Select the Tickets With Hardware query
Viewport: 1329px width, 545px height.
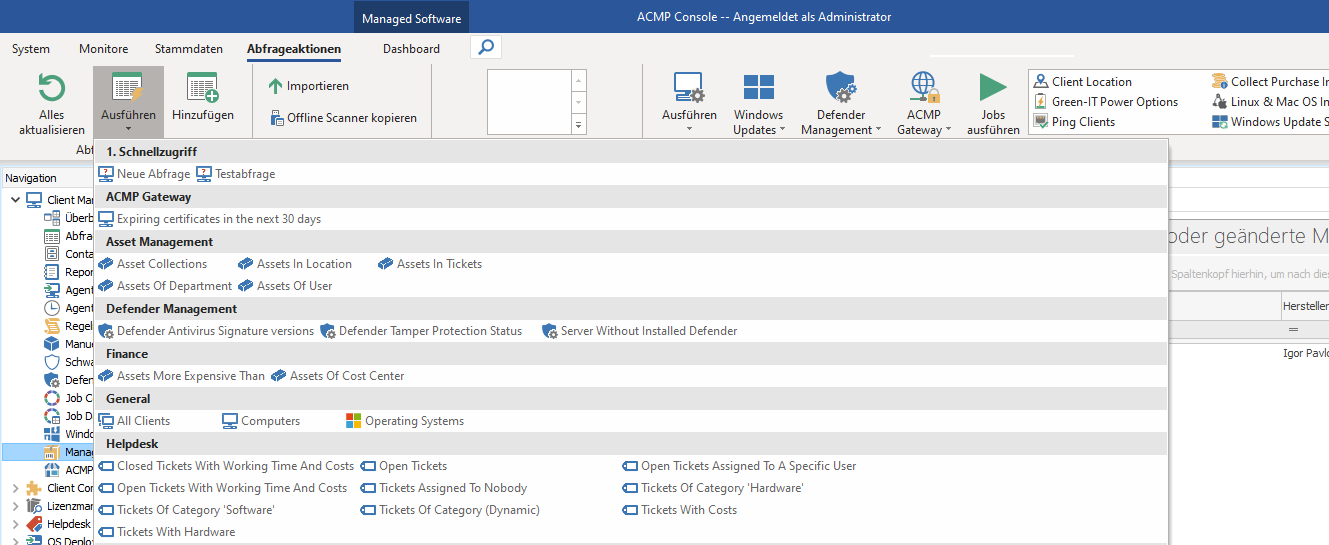(167, 532)
